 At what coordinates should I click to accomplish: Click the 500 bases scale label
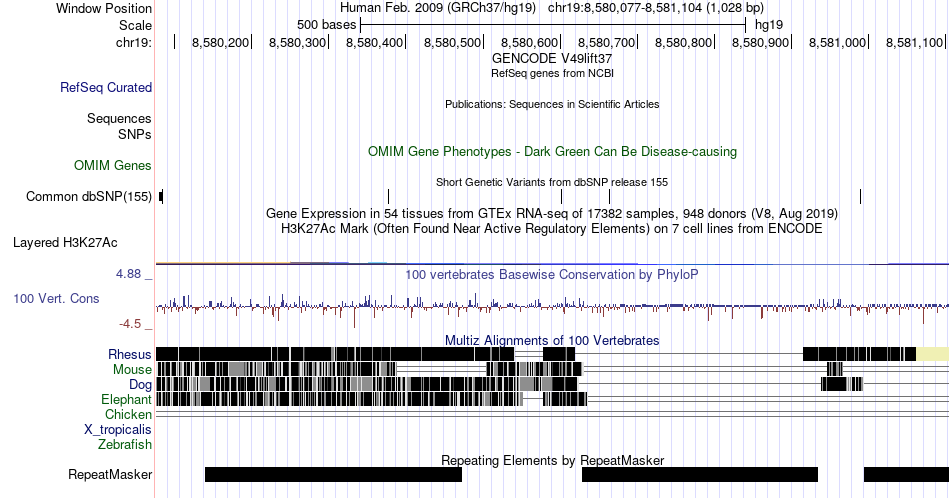[327, 25]
